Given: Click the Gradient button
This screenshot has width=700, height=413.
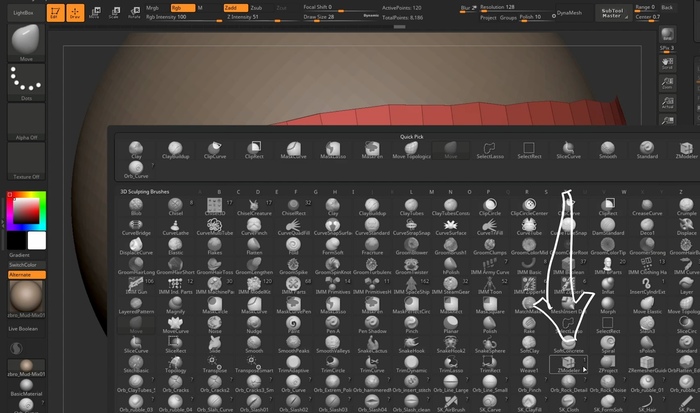Looking at the screenshot, I should tap(20, 255).
